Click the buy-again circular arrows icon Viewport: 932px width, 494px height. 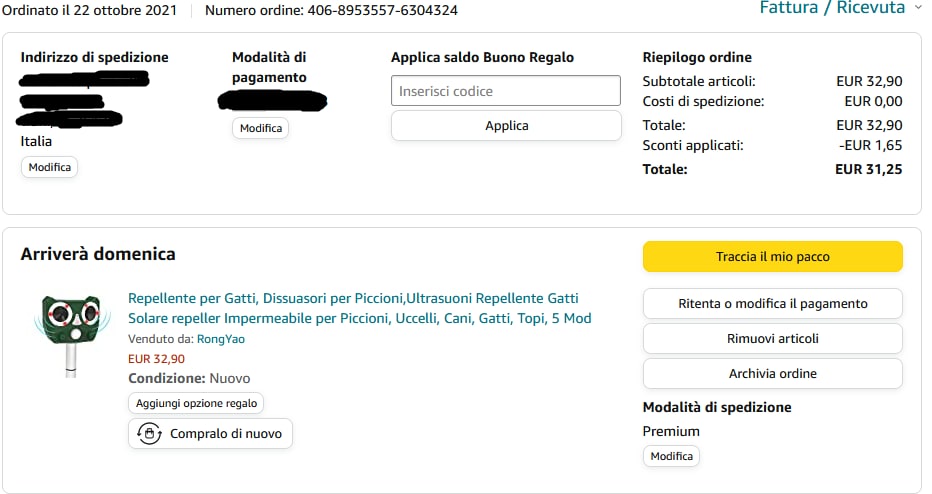click(149, 434)
